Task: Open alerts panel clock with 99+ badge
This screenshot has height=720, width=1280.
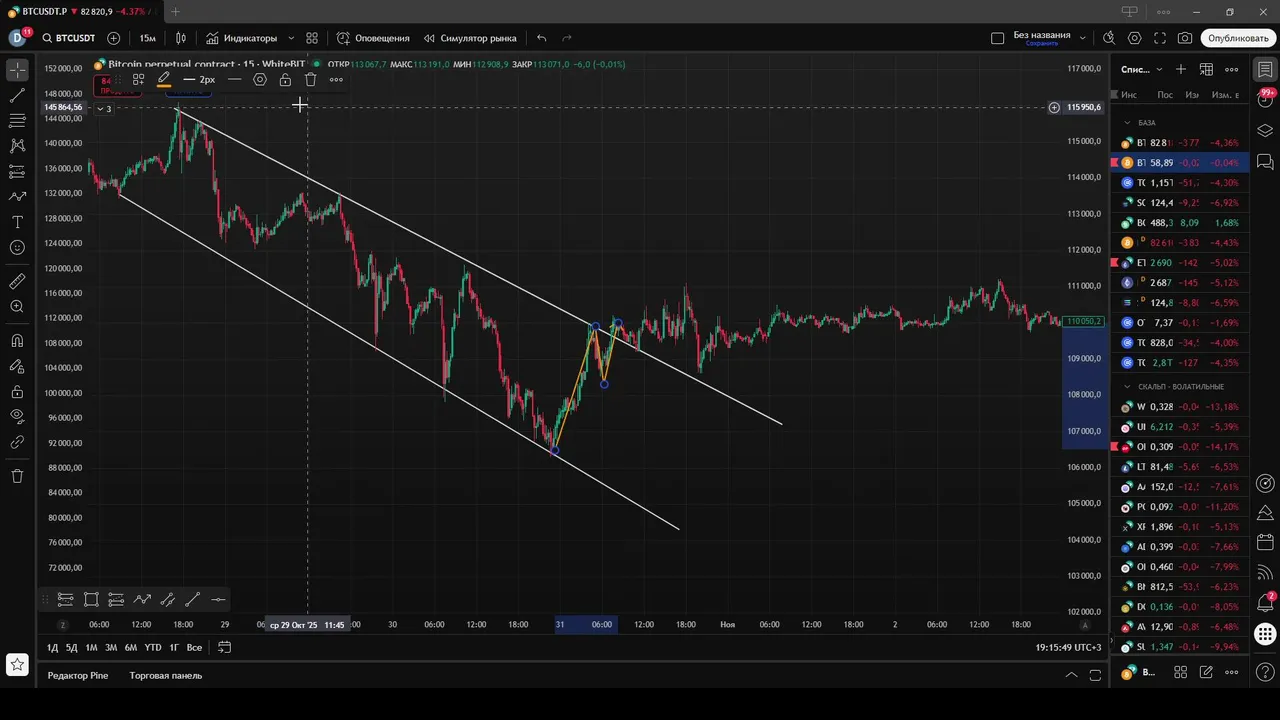Action: coord(1265,99)
